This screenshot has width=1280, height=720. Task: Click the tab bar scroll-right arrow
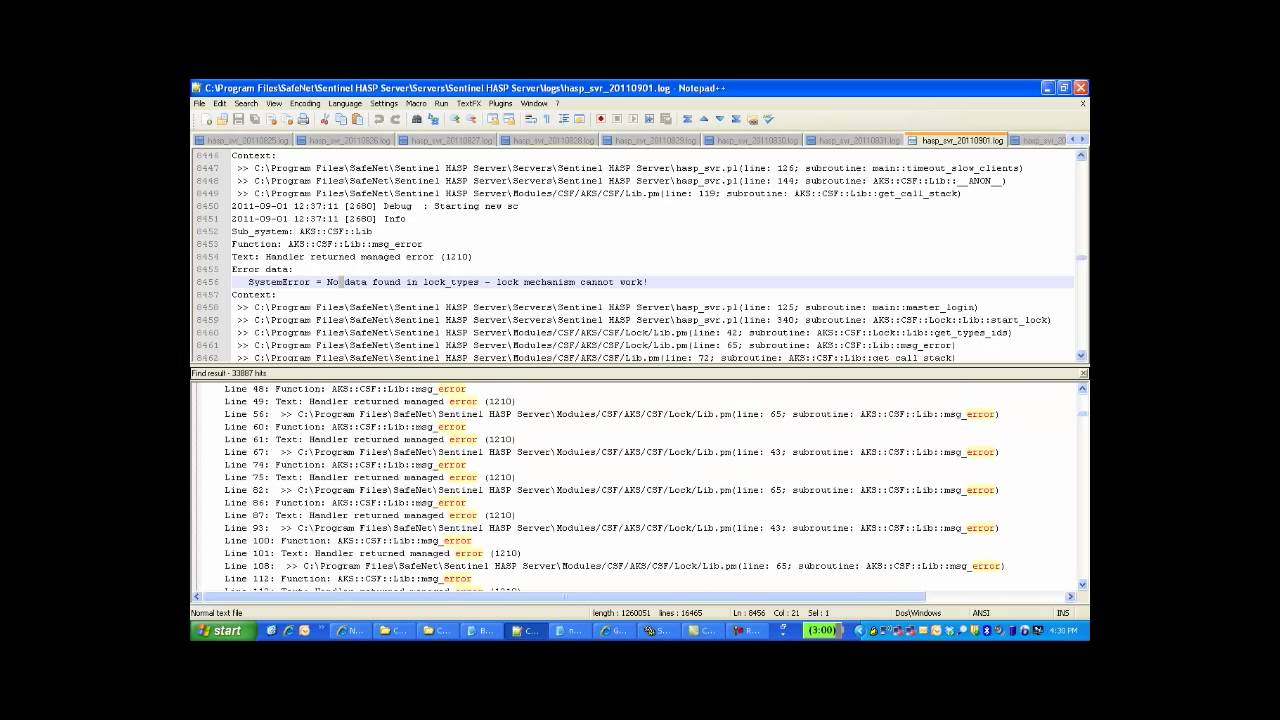[1083, 139]
